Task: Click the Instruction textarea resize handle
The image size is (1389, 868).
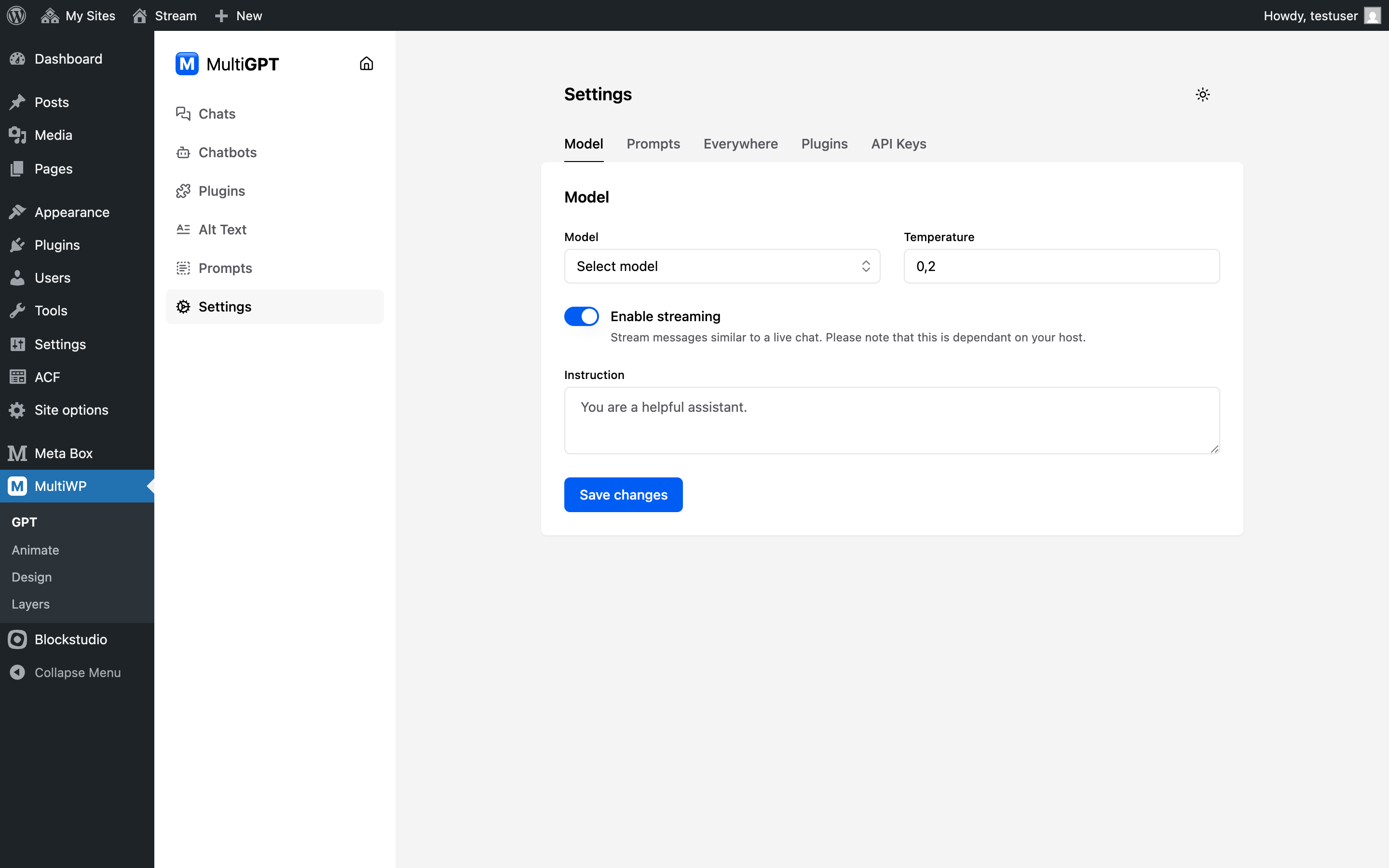Action: (1214, 449)
